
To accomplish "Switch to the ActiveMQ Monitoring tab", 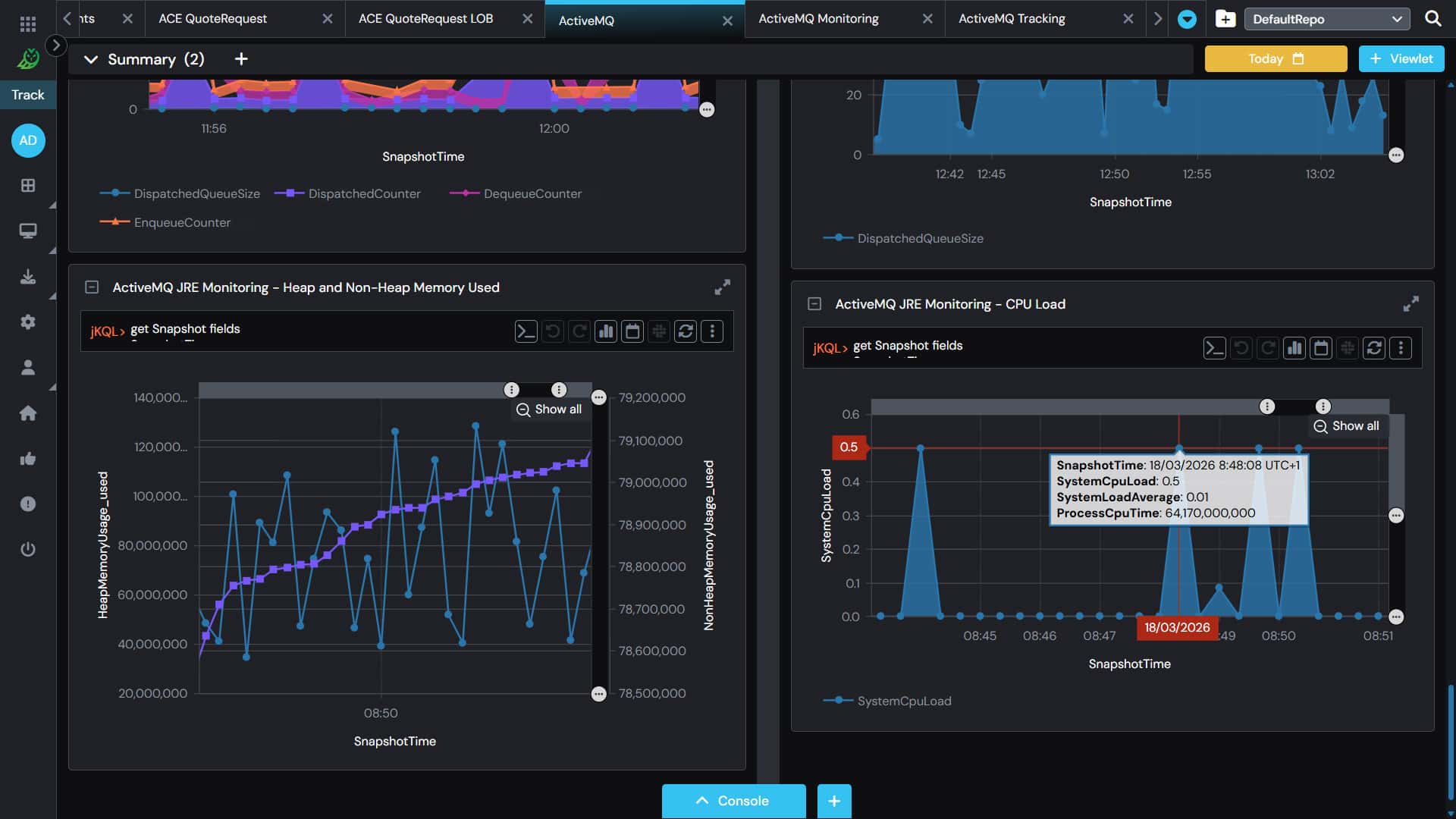I will (819, 18).
